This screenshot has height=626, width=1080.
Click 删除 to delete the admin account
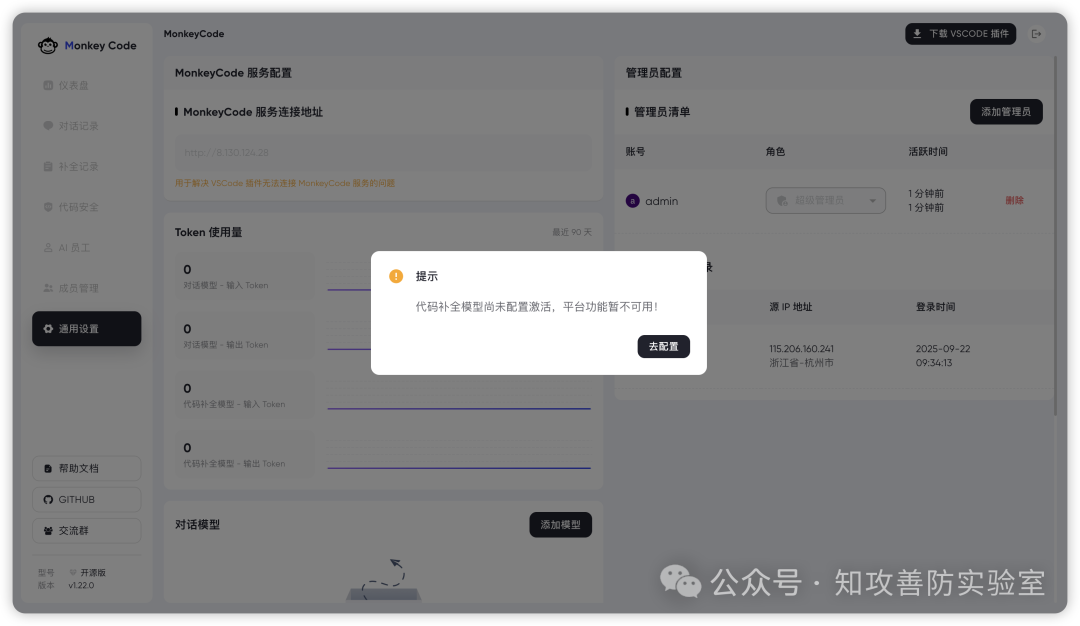[x=1014, y=200]
